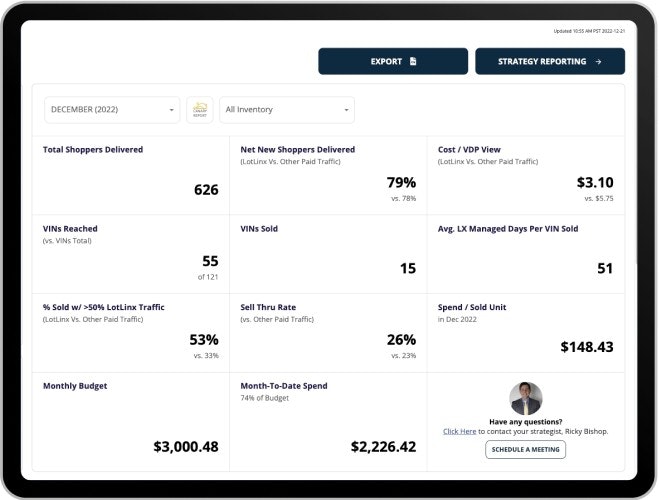Click the 'vs. 78%' comparison text
659x500 pixels.
[403, 198]
